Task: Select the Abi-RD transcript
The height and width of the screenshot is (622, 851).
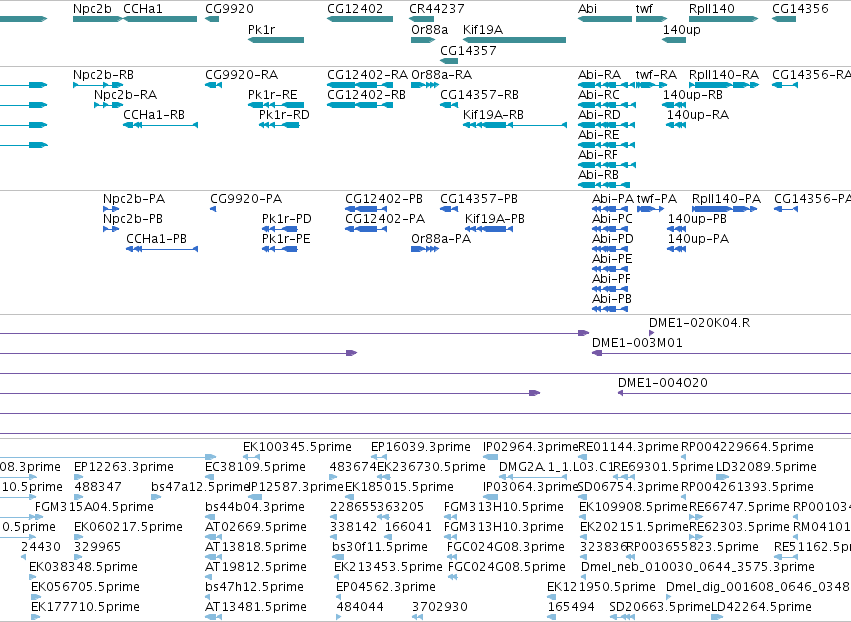Action: click(x=606, y=125)
